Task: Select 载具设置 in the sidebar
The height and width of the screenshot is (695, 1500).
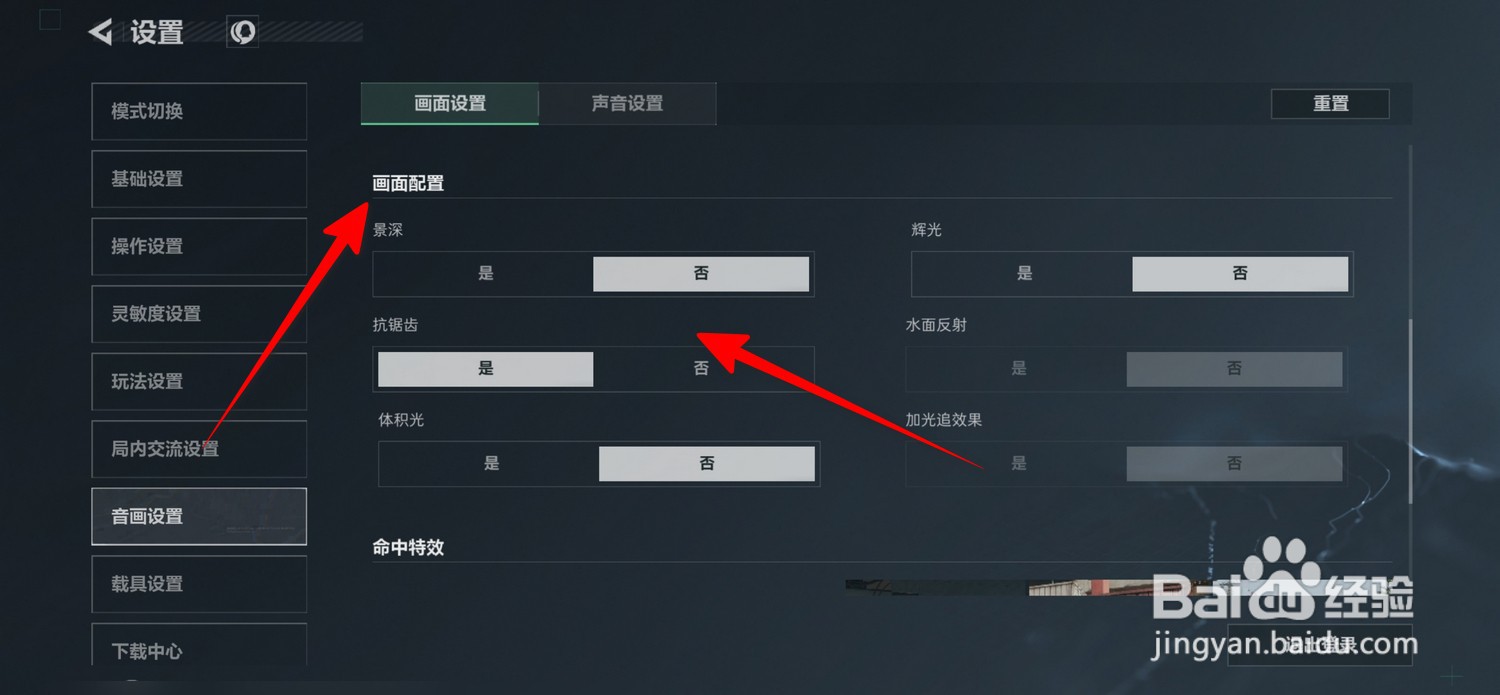Action: [199, 584]
